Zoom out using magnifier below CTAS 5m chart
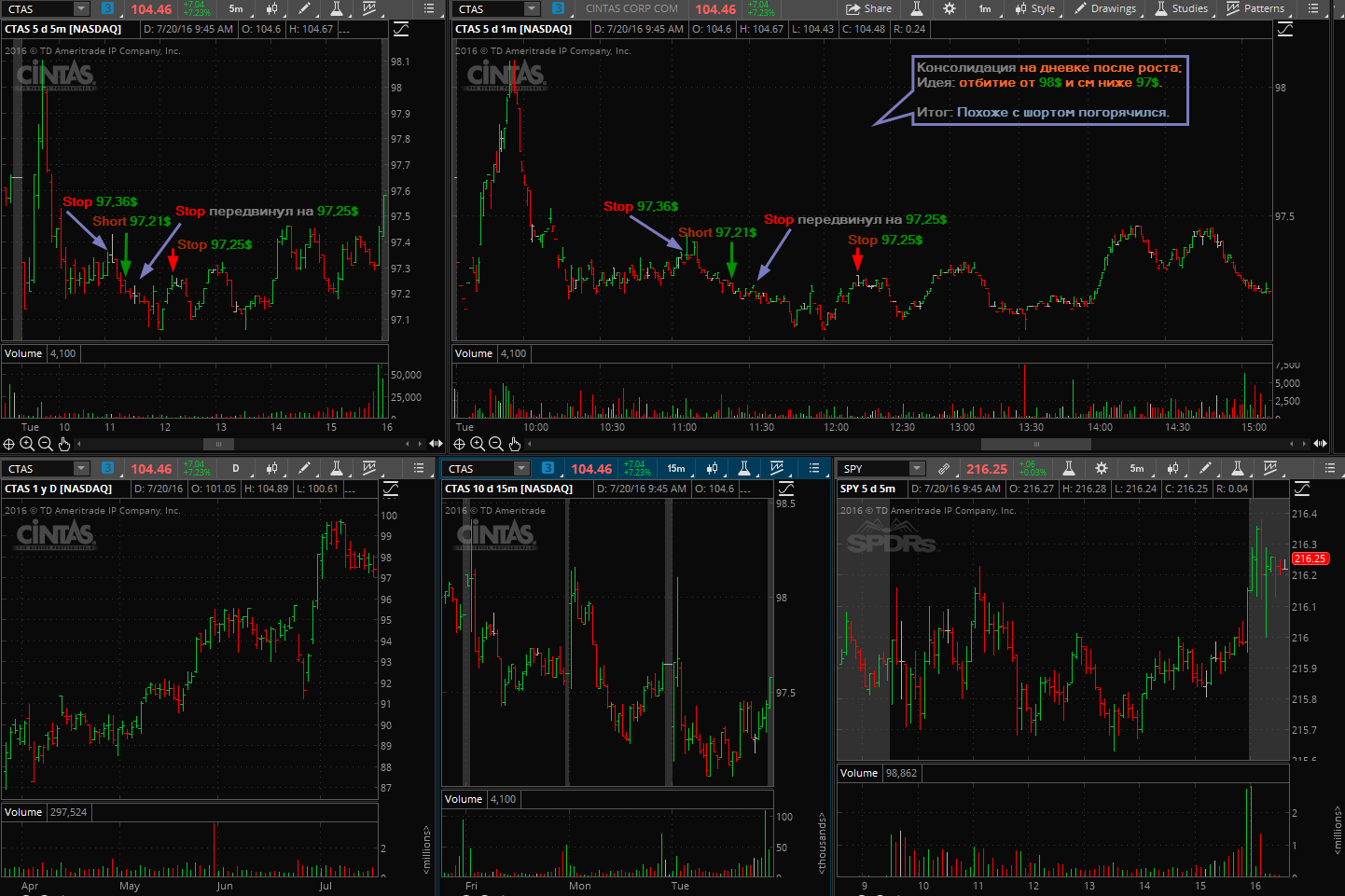 (45, 444)
